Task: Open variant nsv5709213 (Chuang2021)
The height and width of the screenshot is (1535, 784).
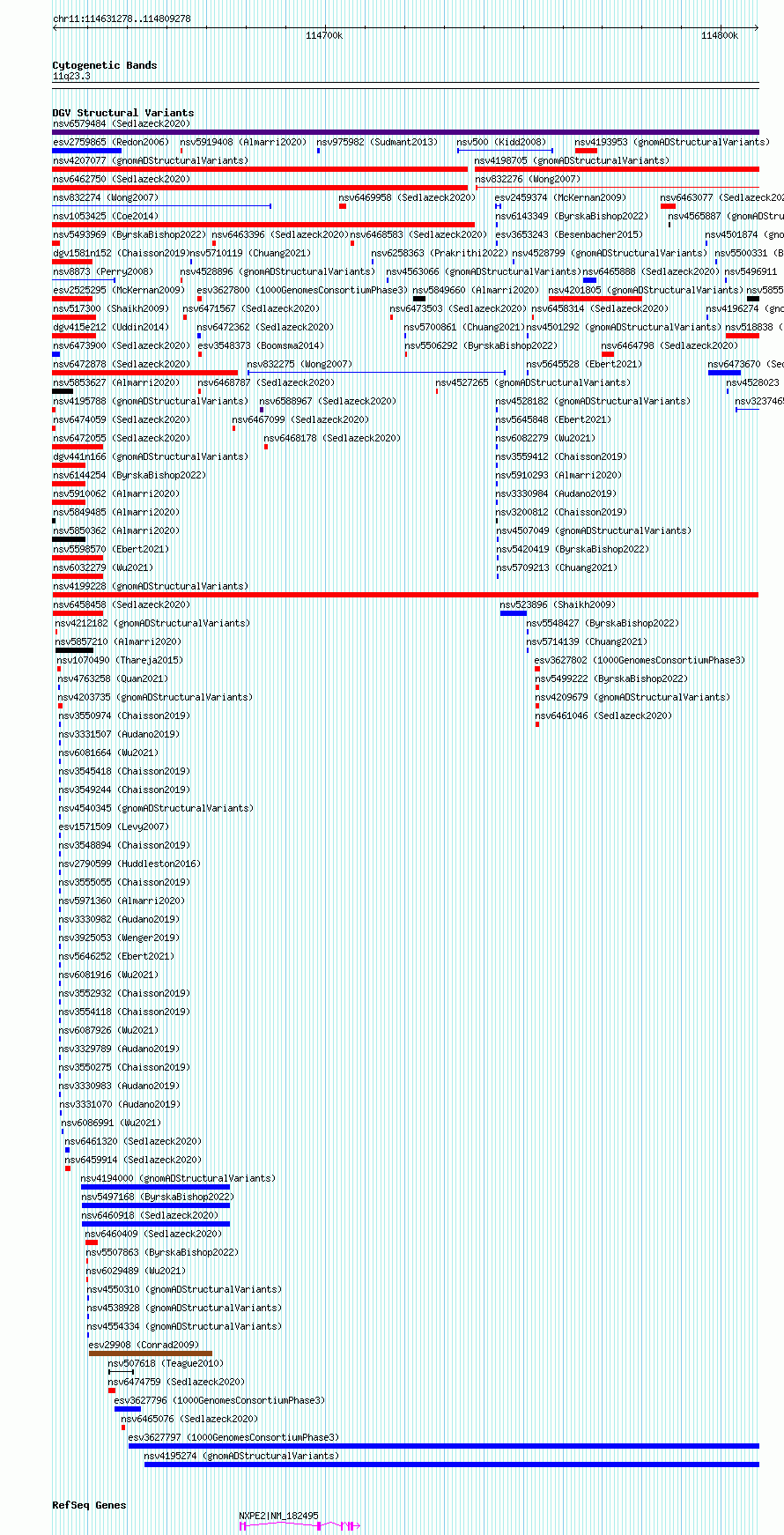Action: [556, 567]
